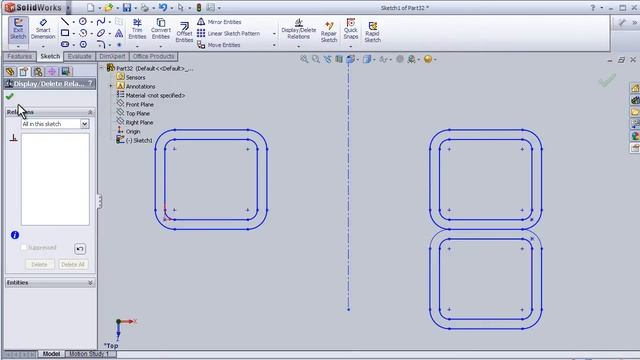Select the Circle sketch tool
This screenshot has width=640, height=360.
coord(83,22)
